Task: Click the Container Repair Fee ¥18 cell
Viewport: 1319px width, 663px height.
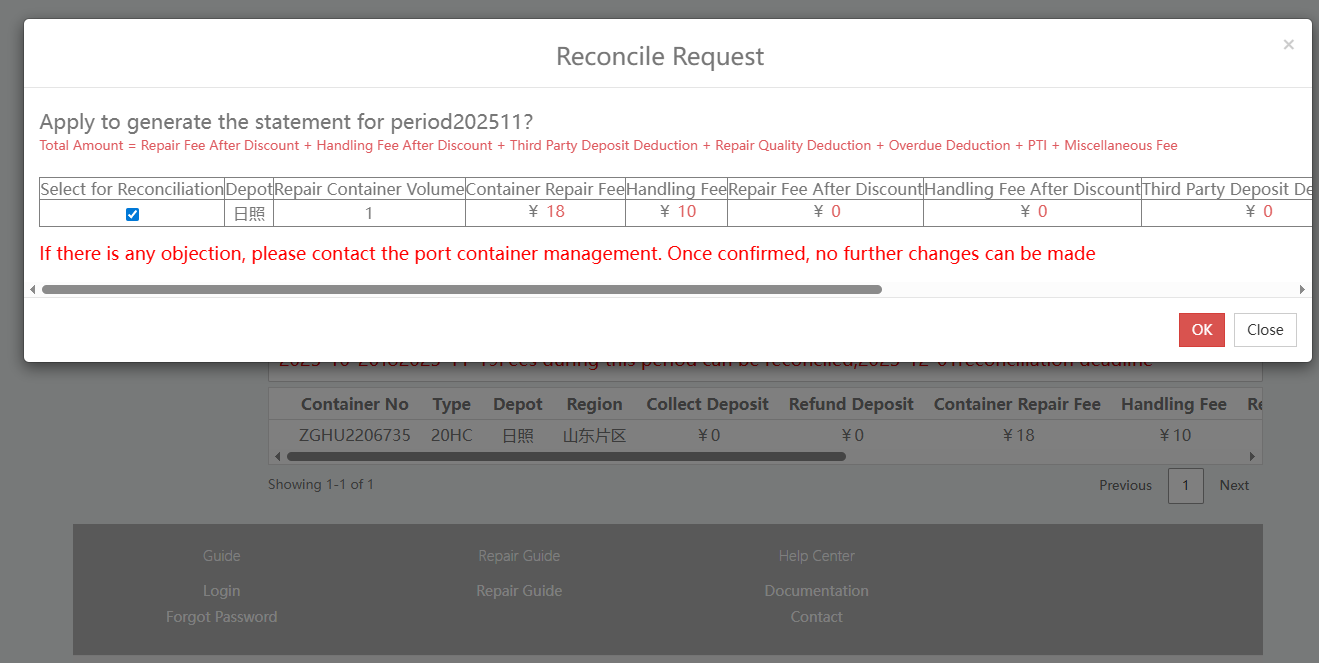Action: click(x=545, y=212)
